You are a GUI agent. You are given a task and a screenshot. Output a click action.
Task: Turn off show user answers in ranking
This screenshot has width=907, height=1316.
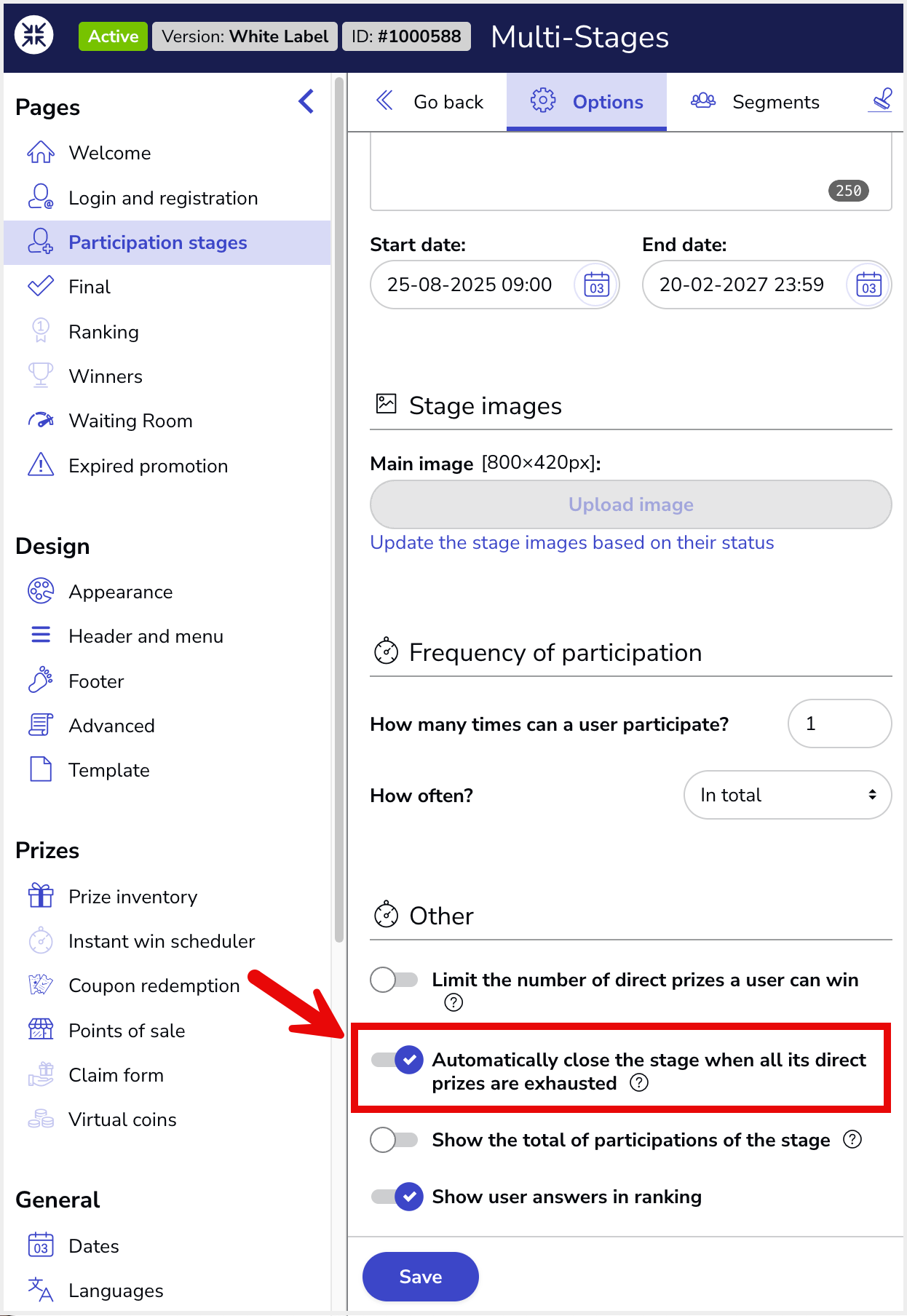tap(397, 1197)
